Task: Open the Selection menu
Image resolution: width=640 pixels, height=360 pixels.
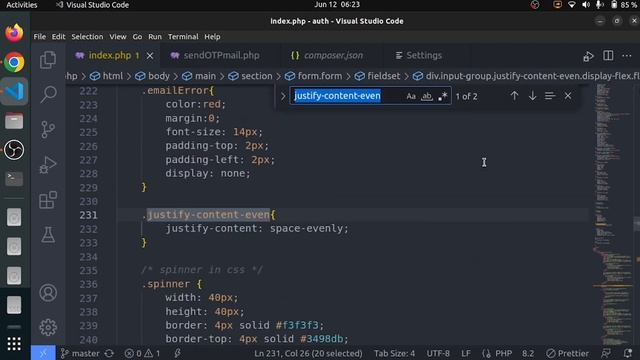Action: pyautogui.click(x=87, y=37)
